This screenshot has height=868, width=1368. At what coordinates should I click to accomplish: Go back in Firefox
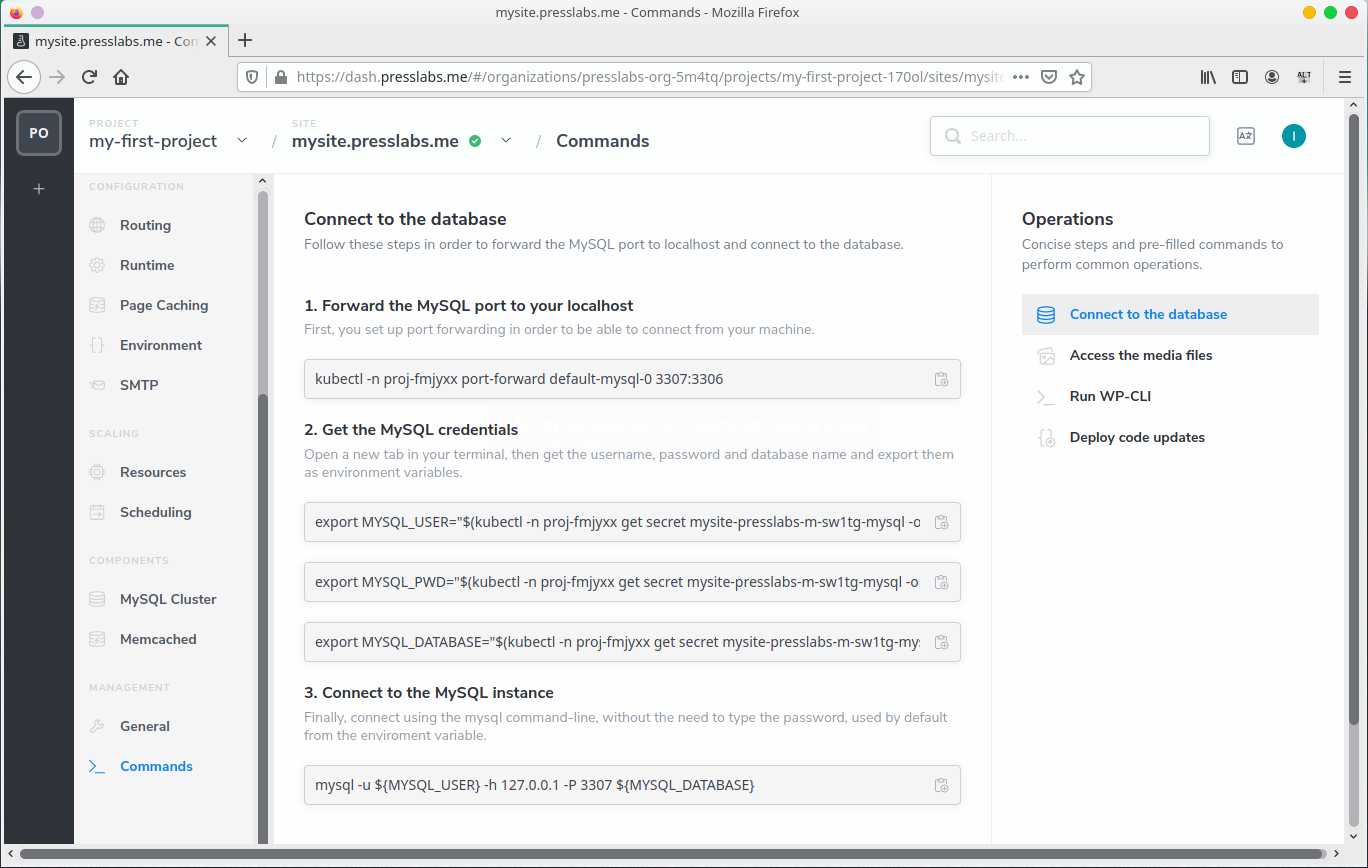tap(24, 77)
